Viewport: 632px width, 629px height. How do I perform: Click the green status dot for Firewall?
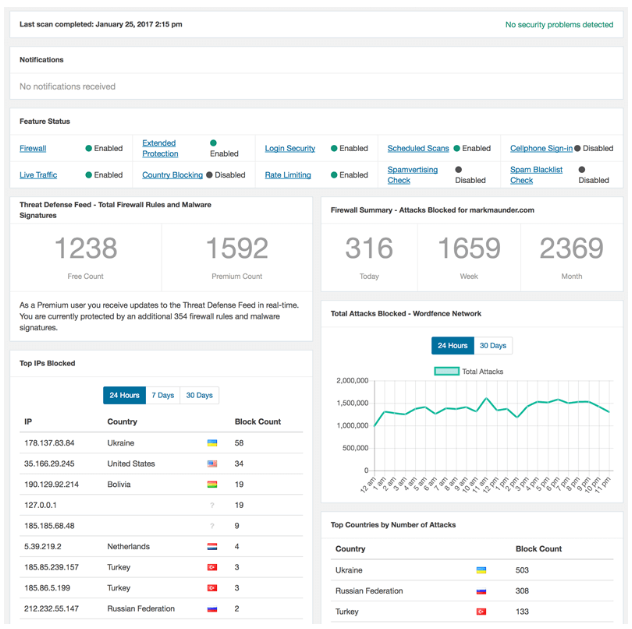coord(89,148)
